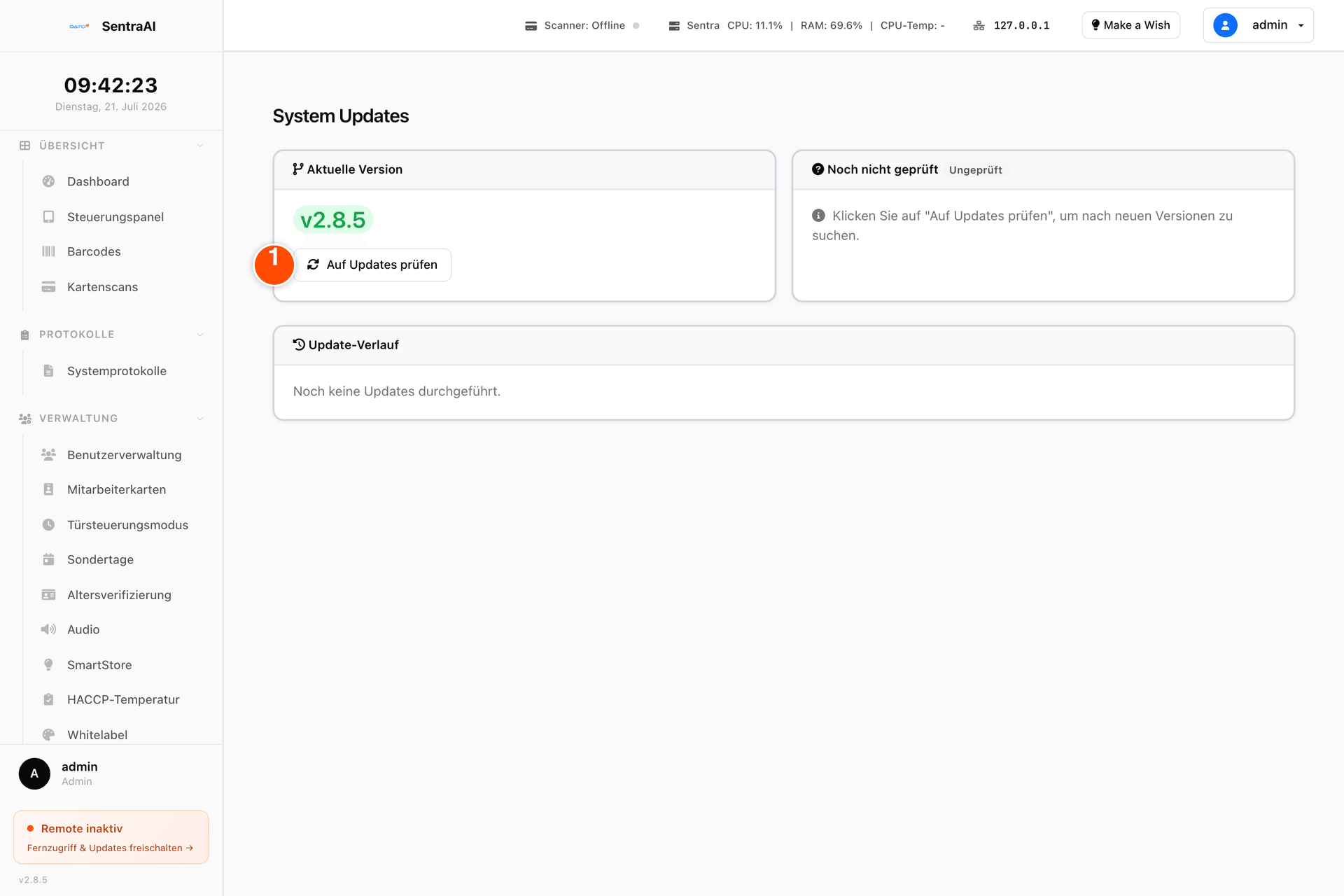Collapse the VERWALTUNG section chevron
Screen dimensions: 1344x896
[x=200, y=419]
